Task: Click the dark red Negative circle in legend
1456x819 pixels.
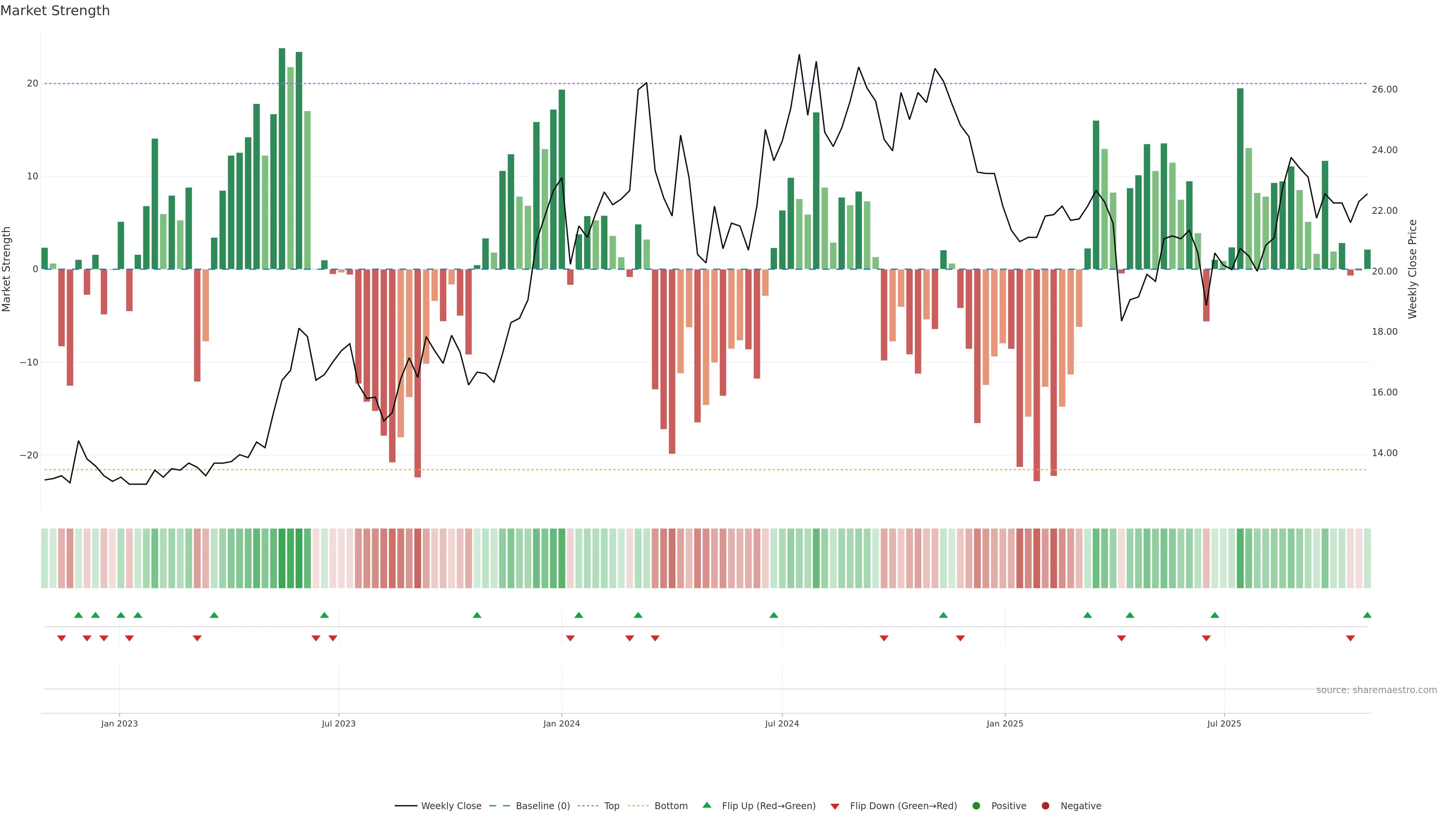Action: pyautogui.click(x=1045, y=806)
